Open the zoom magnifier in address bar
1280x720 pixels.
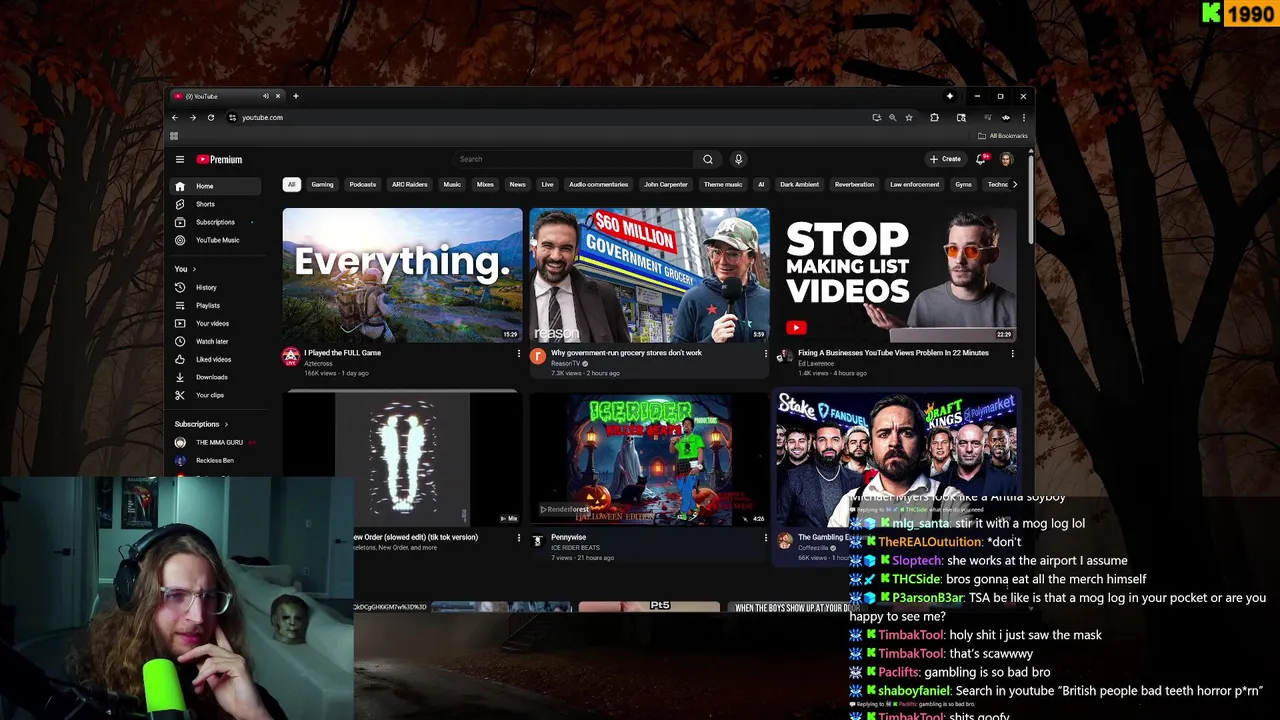(892, 117)
